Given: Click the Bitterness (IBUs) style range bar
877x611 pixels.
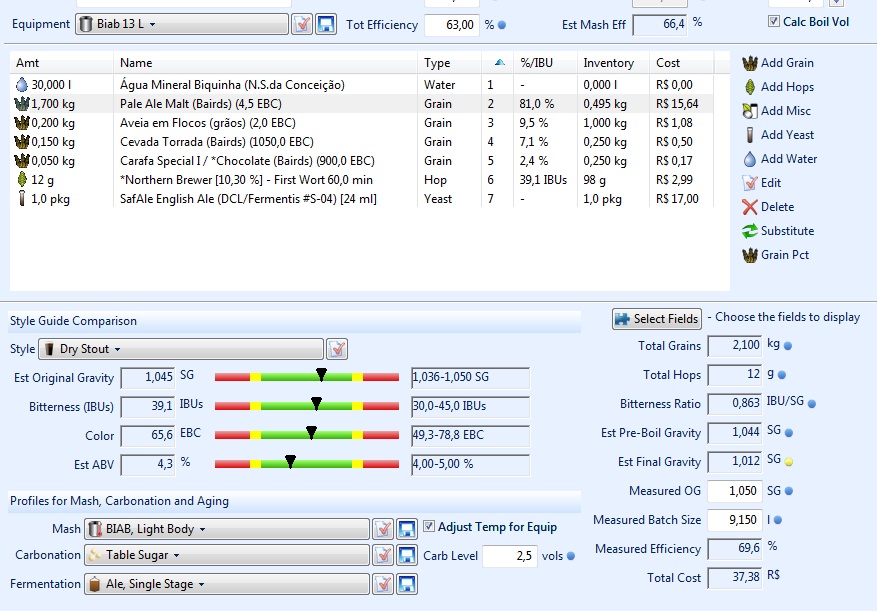Looking at the screenshot, I should tap(307, 406).
